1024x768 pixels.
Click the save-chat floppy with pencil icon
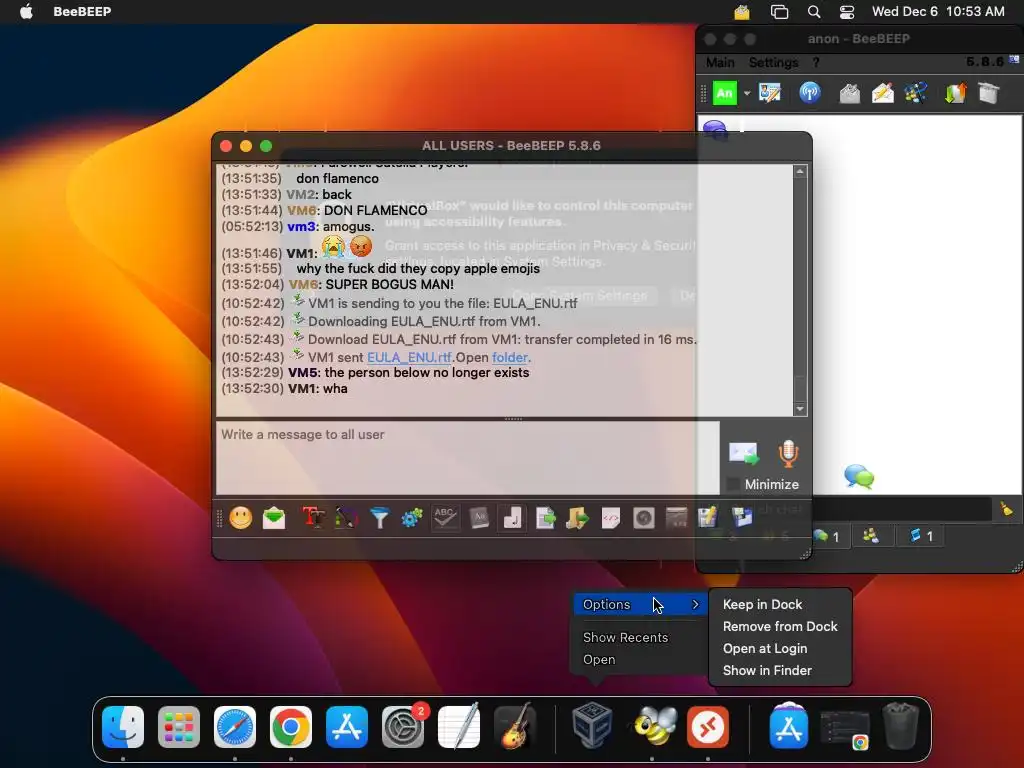click(x=708, y=519)
